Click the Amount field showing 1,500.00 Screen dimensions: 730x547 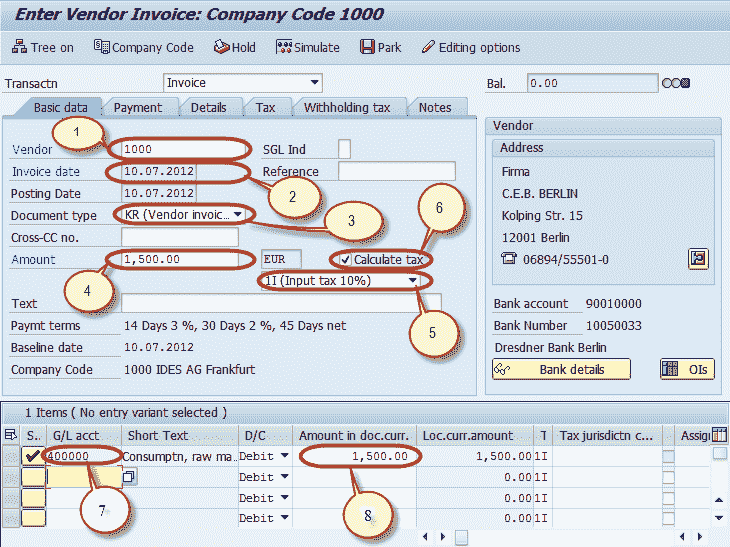tap(181, 259)
